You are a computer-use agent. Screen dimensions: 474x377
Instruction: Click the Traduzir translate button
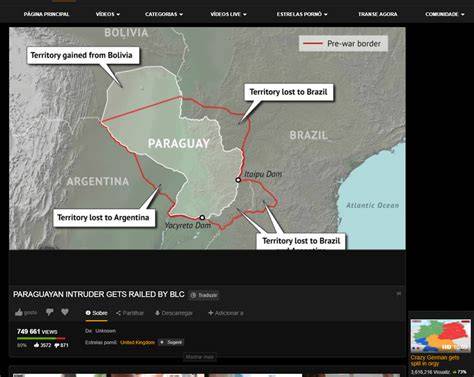tap(204, 295)
